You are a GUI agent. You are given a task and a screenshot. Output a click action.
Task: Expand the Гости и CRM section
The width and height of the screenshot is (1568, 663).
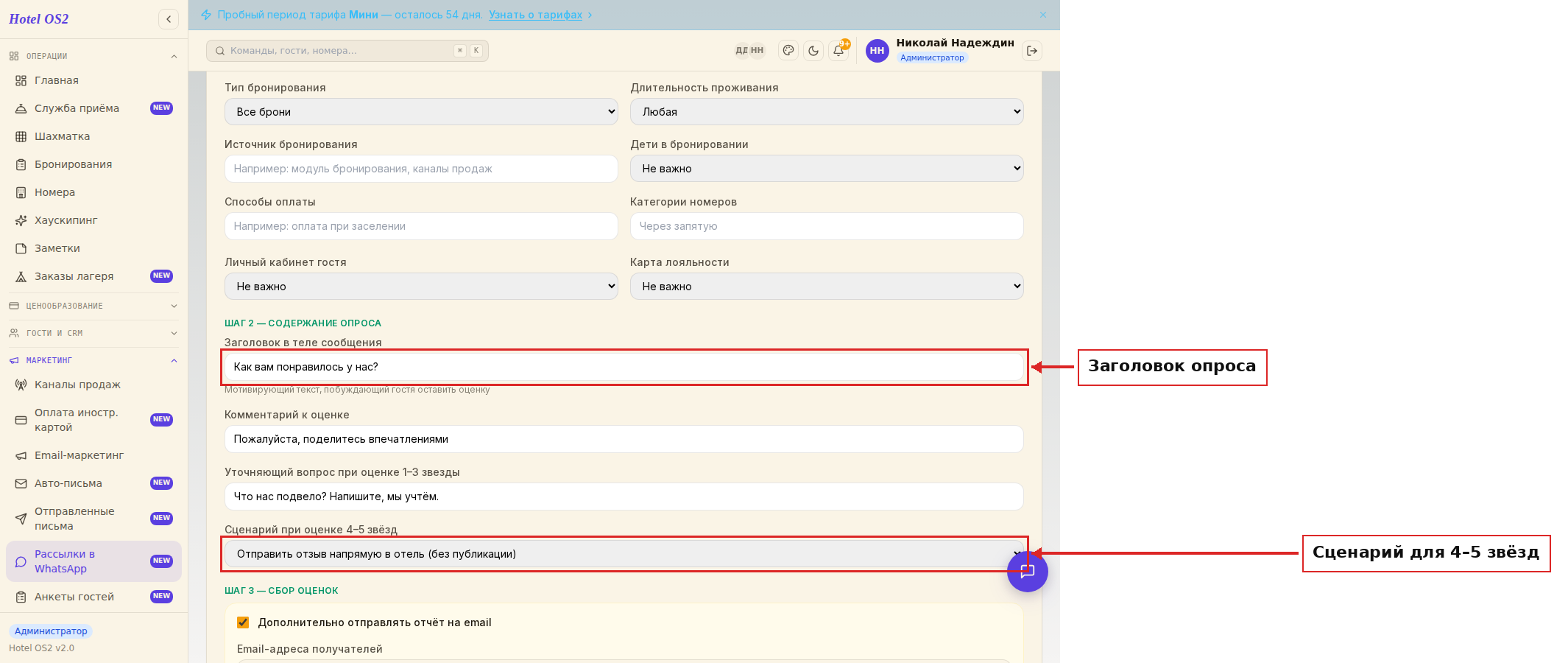[94, 333]
